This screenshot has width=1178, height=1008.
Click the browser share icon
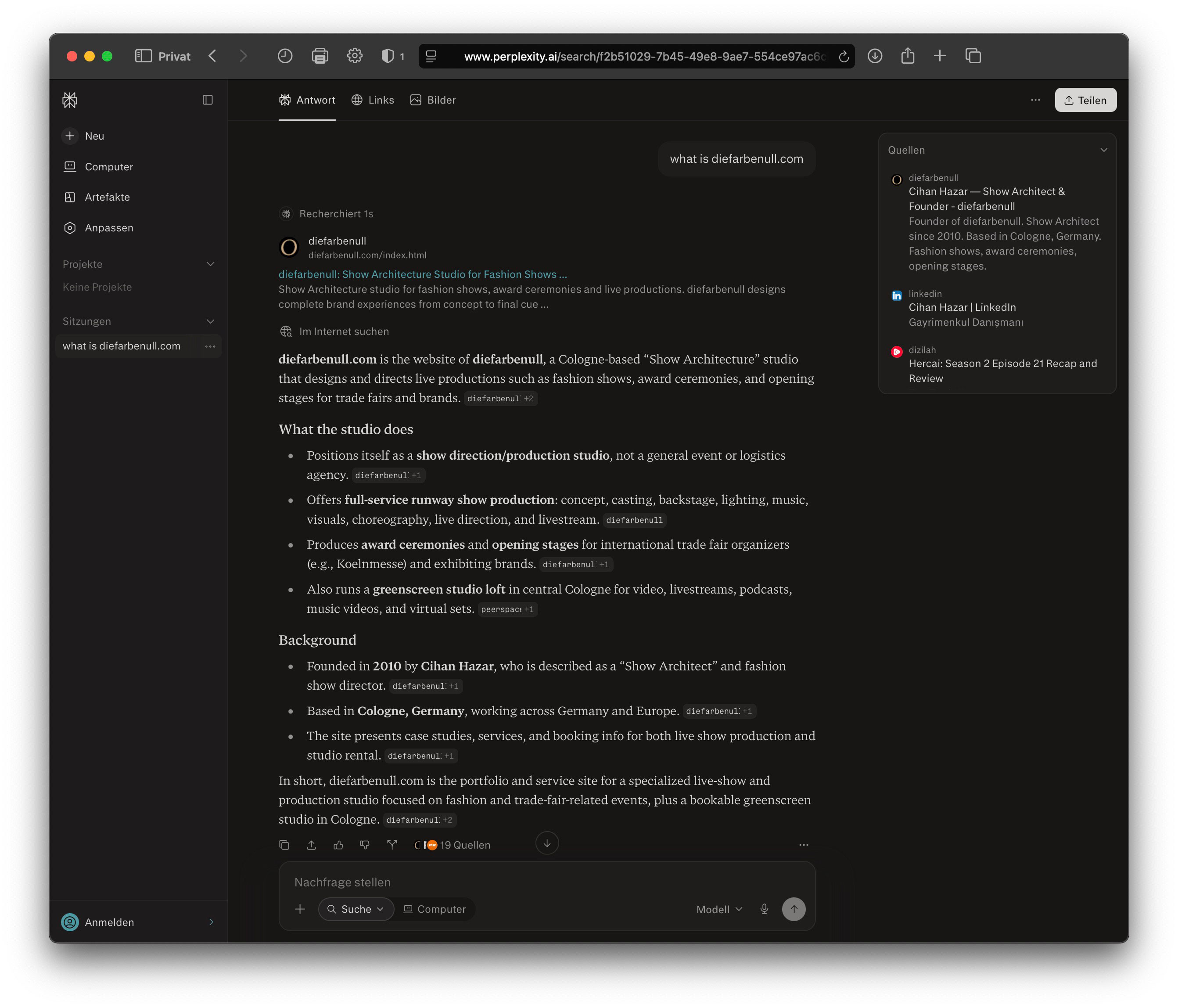click(908, 56)
